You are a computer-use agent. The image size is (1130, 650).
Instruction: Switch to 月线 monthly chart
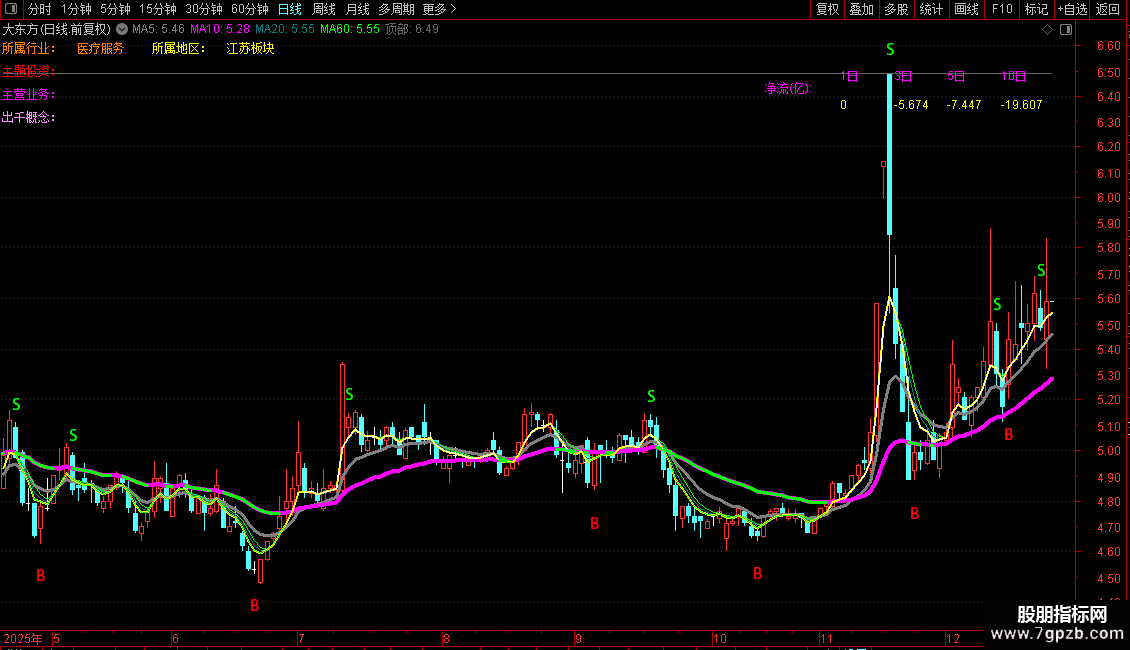(357, 9)
